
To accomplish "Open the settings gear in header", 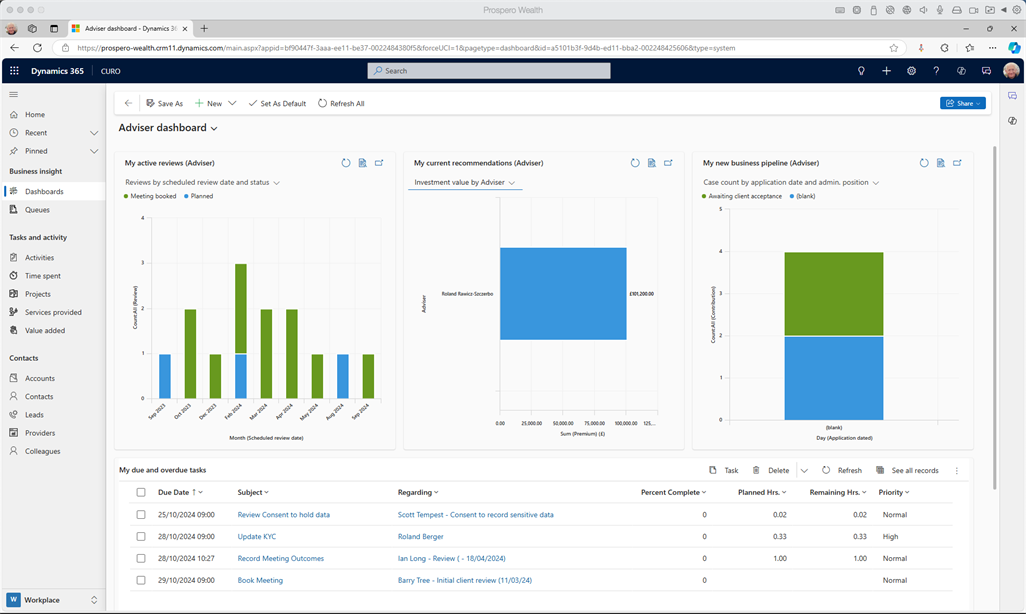I will (x=911, y=71).
